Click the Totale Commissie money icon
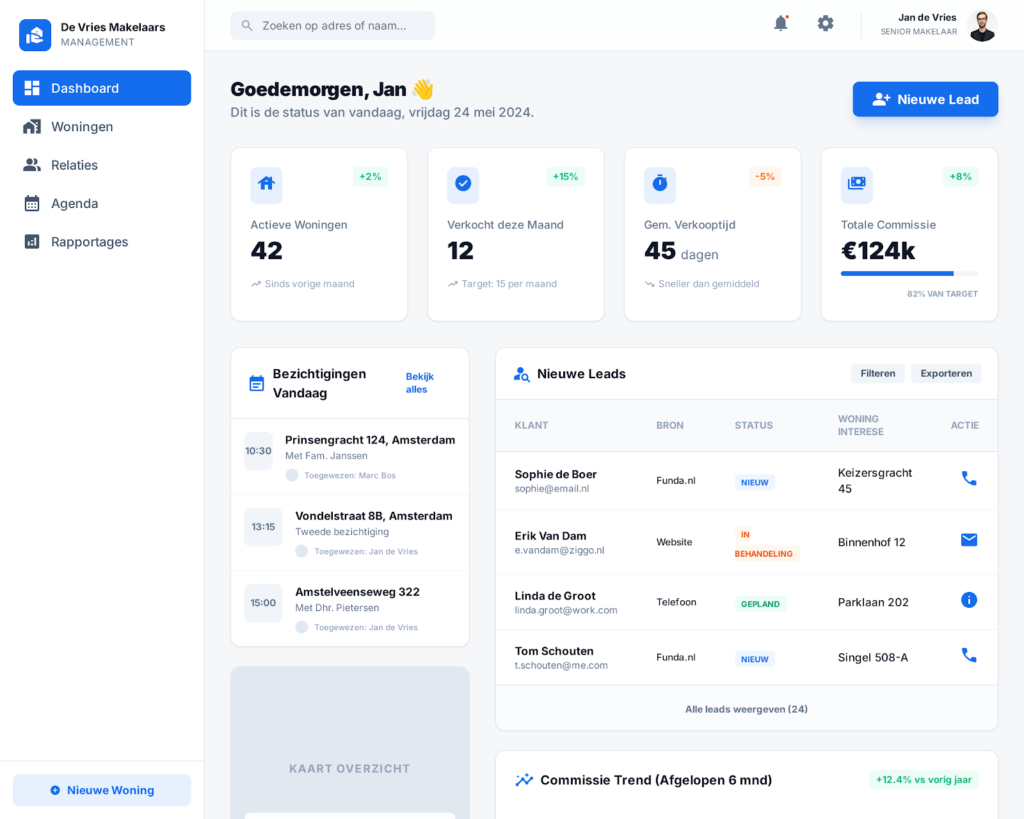This screenshot has height=819, width=1024. click(x=856, y=184)
